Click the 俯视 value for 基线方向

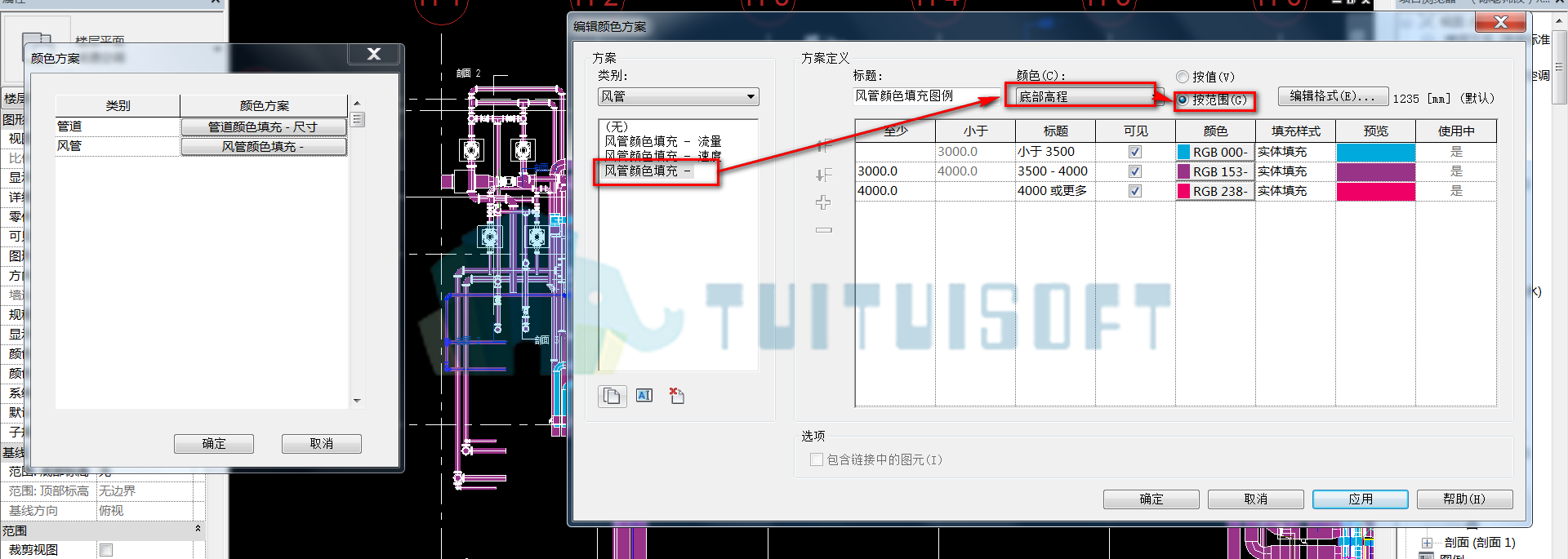click(145, 511)
